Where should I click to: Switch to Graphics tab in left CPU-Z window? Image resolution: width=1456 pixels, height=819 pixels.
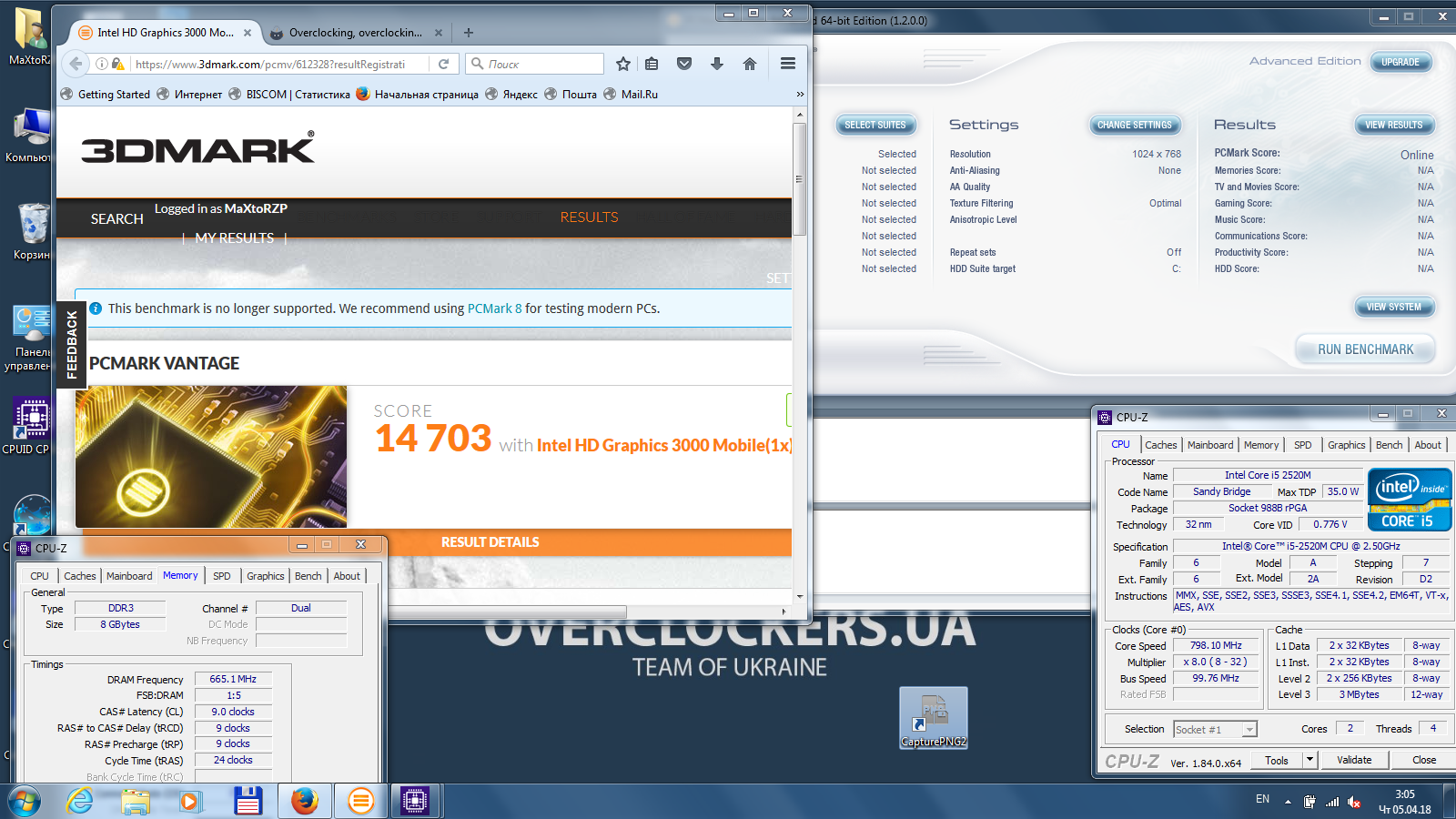265,576
